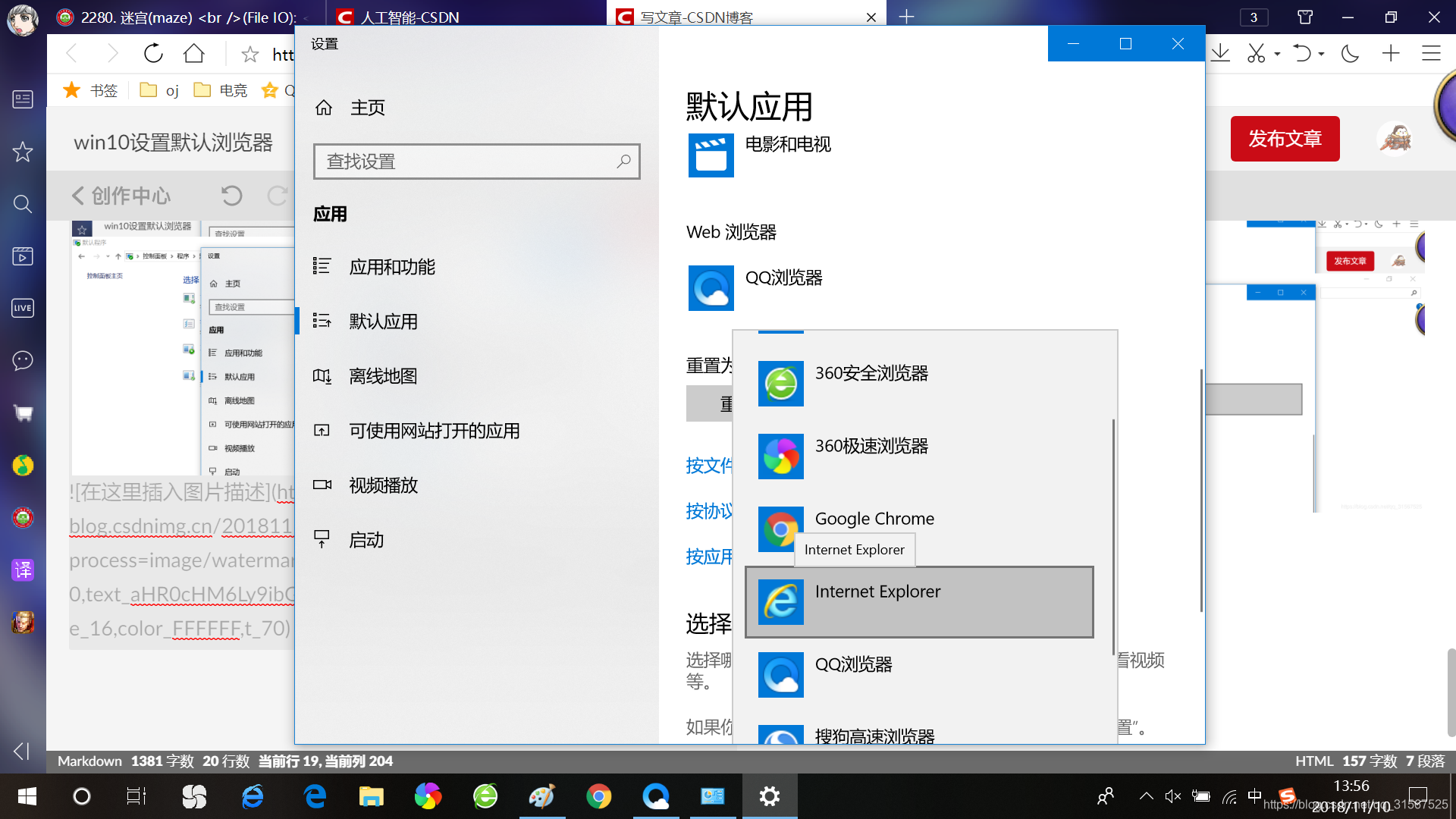The height and width of the screenshot is (819, 1456).
Task: Click 主页 settings home link
Action: tap(369, 106)
